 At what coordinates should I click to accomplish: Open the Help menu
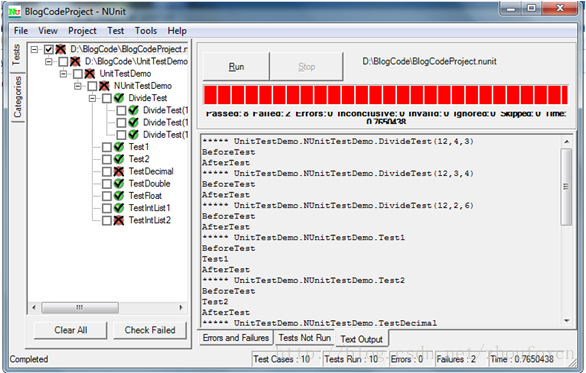point(177,31)
